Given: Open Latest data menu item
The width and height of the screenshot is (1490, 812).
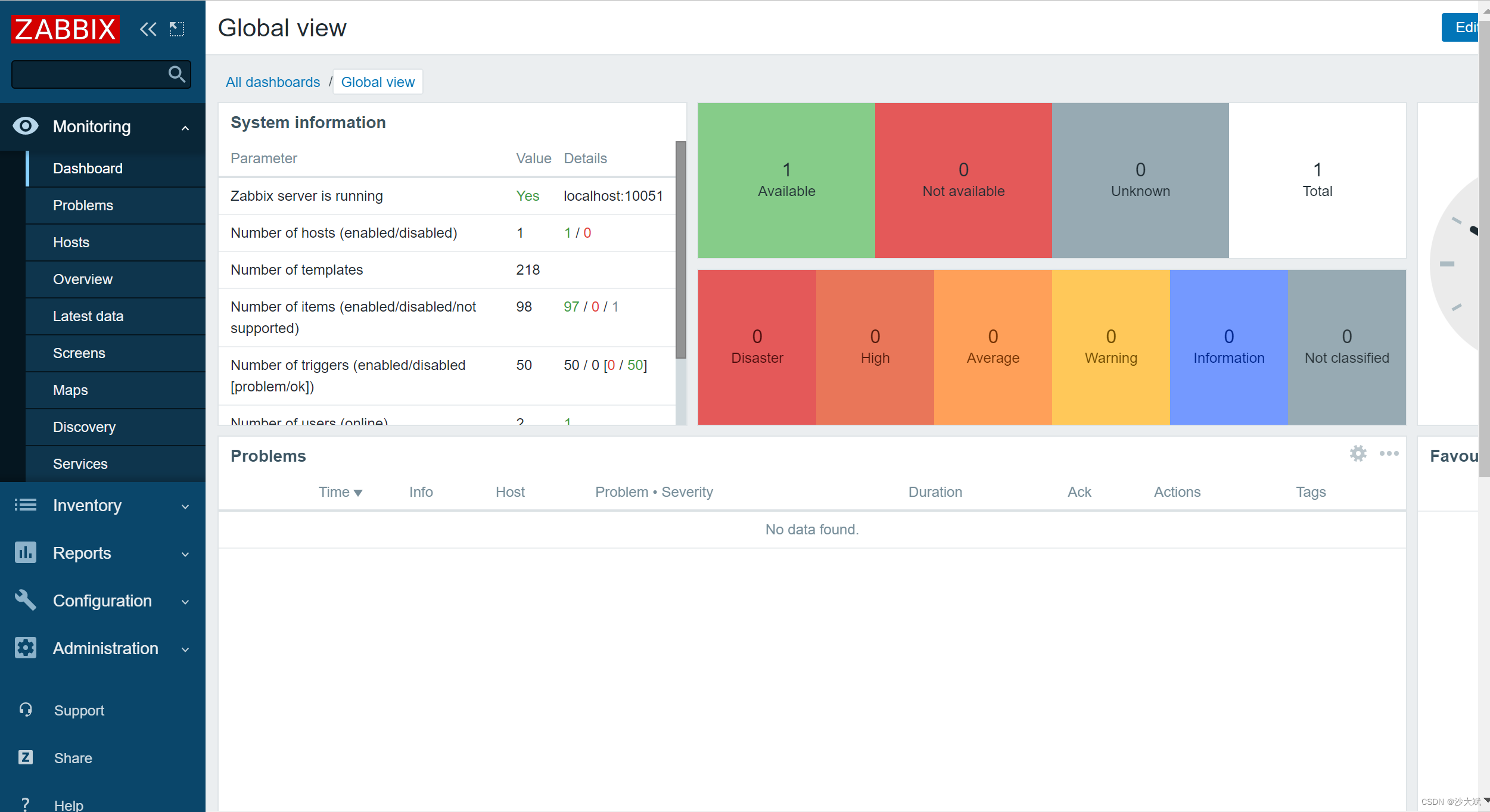Looking at the screenshot, I should [88, 316].
